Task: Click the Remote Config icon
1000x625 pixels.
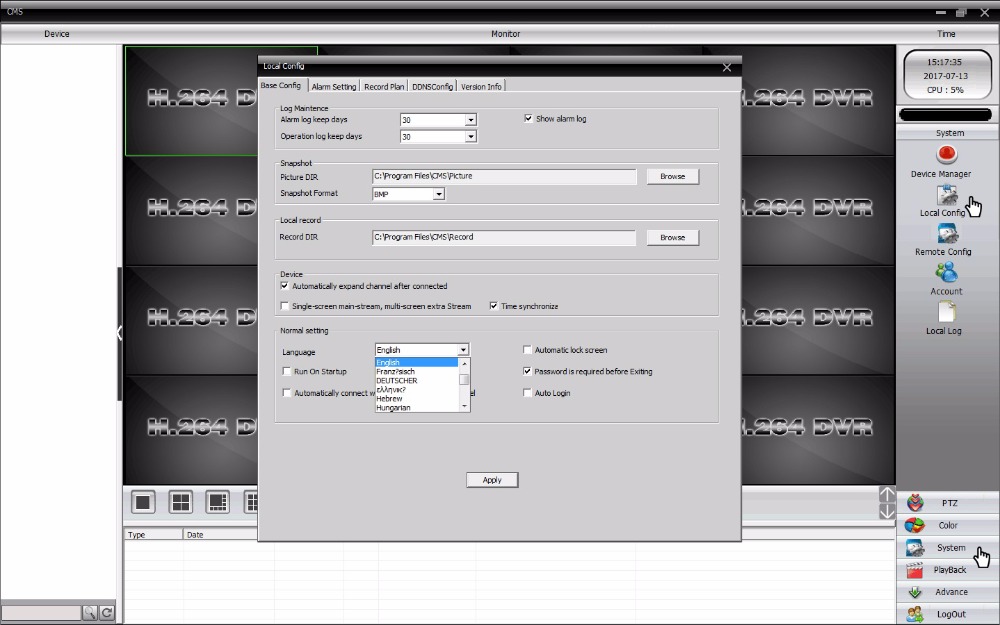Action: (946, 234)
